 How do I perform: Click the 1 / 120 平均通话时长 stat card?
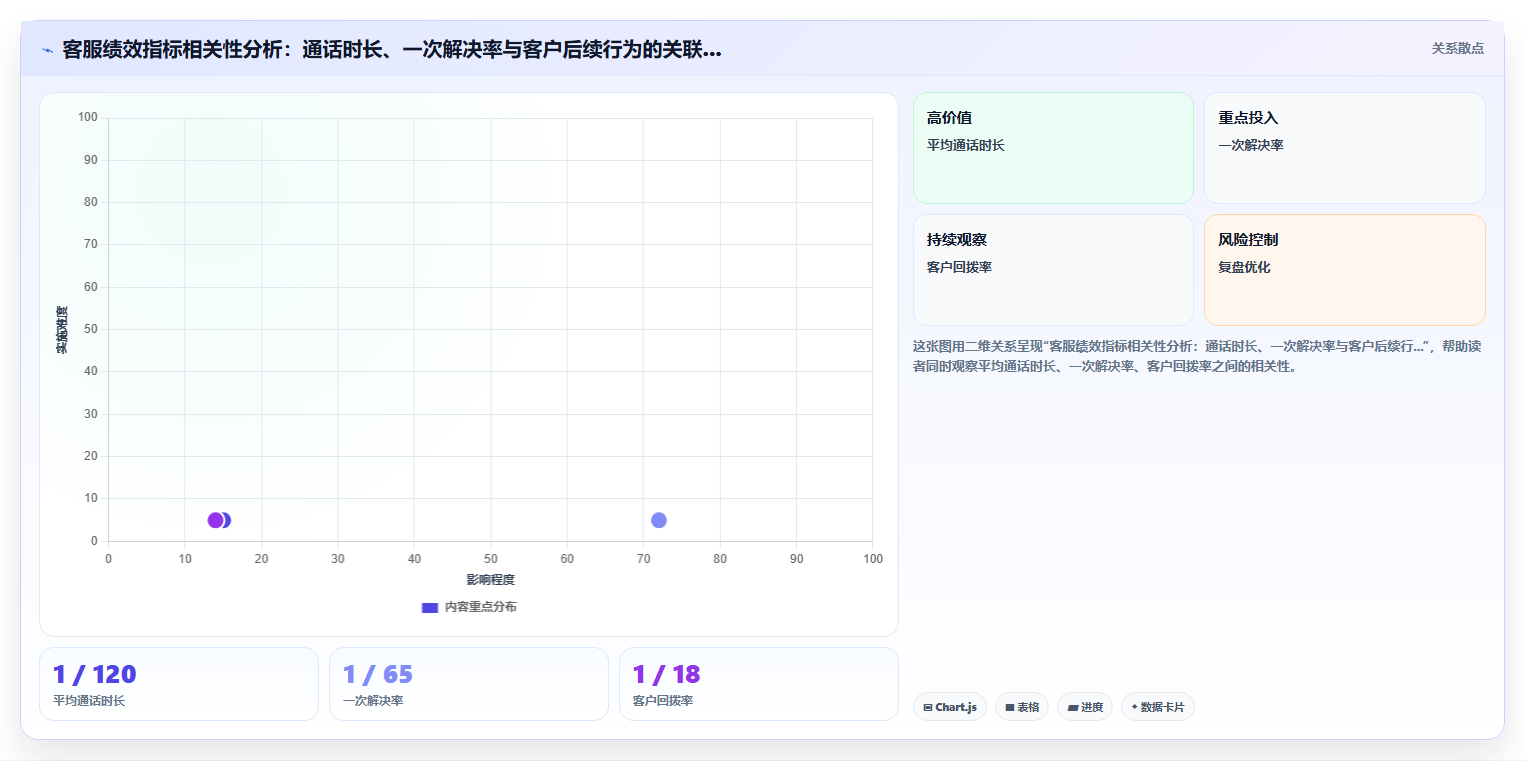click(x=179, y=684)
